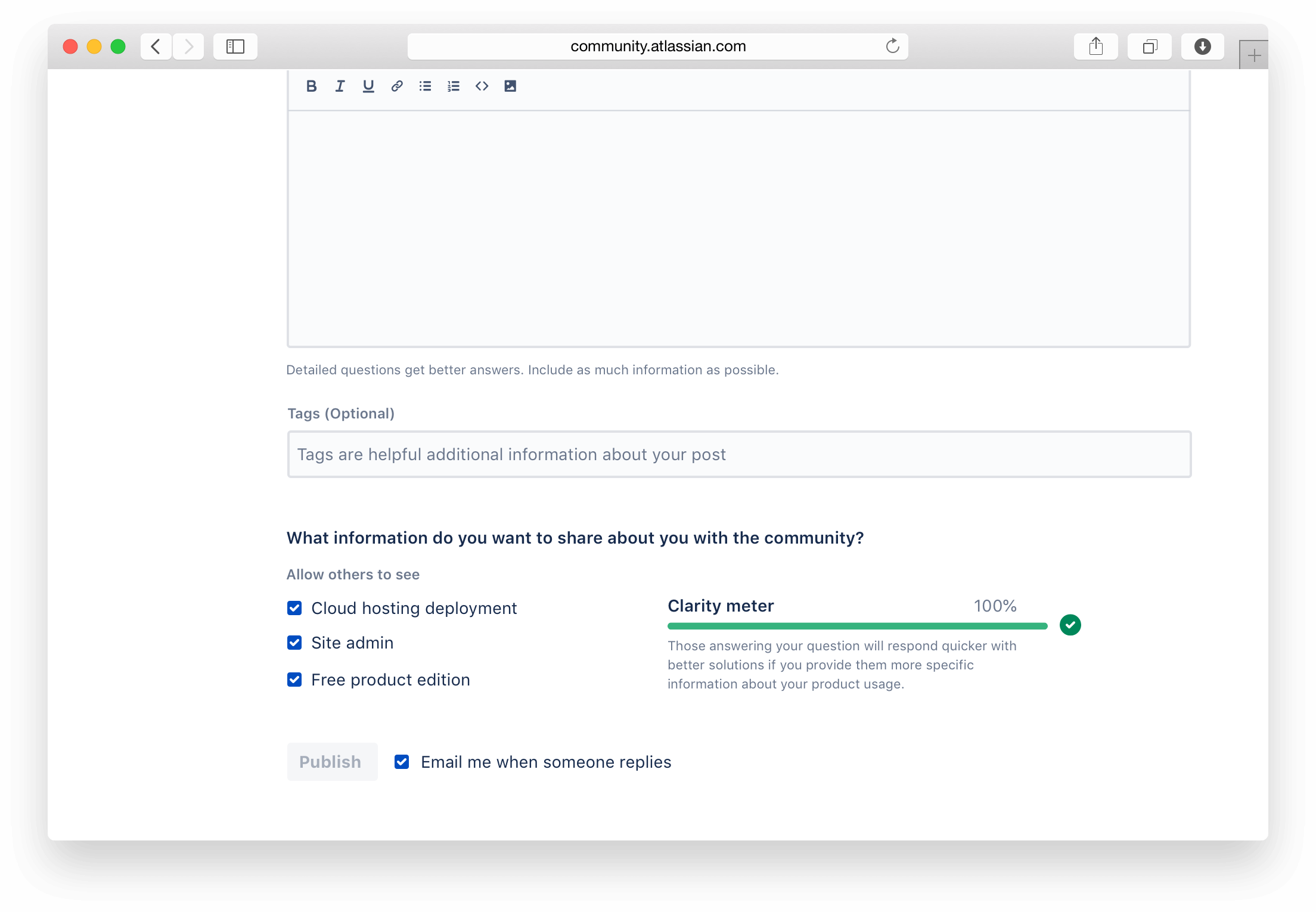The height and width of the screenshot is (912, 1316).
Task: Insert a numbered list
Action: pyautogui.click(x=454, y=86)
